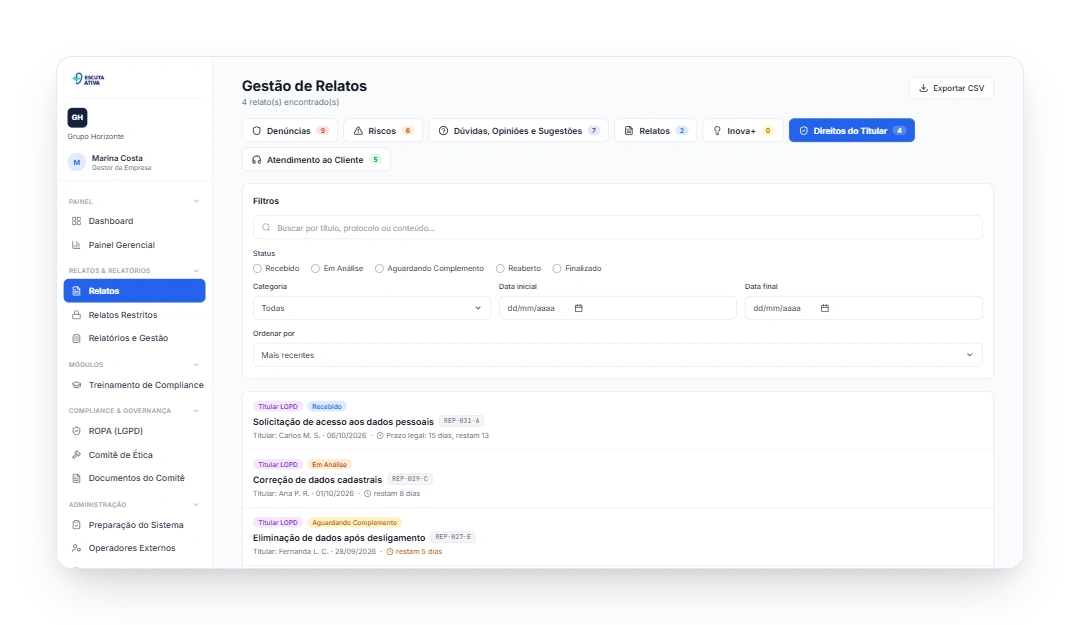The width and height of the screenshot is (1080, 625).
Task: Open Dúvidas, Opiniões e Sugestões tab
Action: point(519,131)
